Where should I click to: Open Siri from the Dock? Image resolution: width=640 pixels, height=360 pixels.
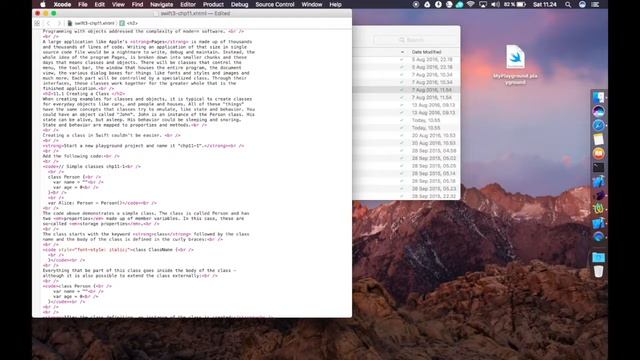pos(598,111)
